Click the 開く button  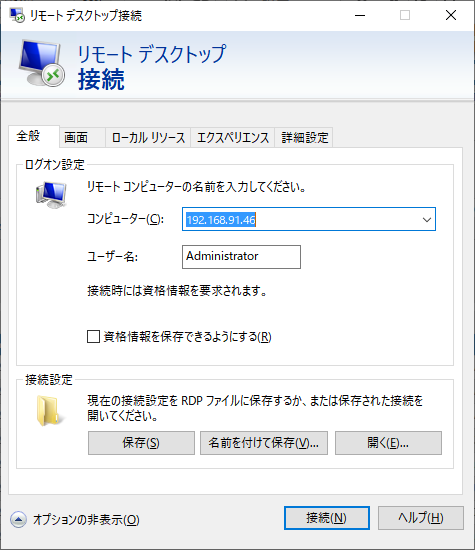tap(388, 443)
